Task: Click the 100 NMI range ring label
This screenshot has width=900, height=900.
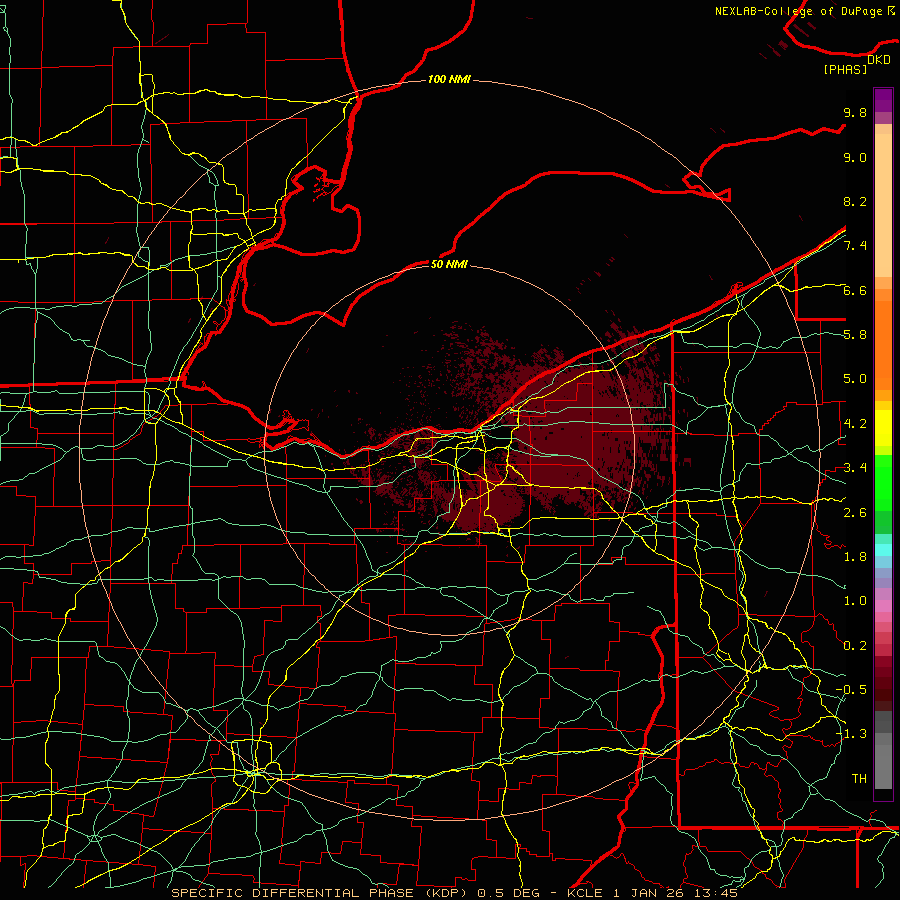Action: click(449, 79)
